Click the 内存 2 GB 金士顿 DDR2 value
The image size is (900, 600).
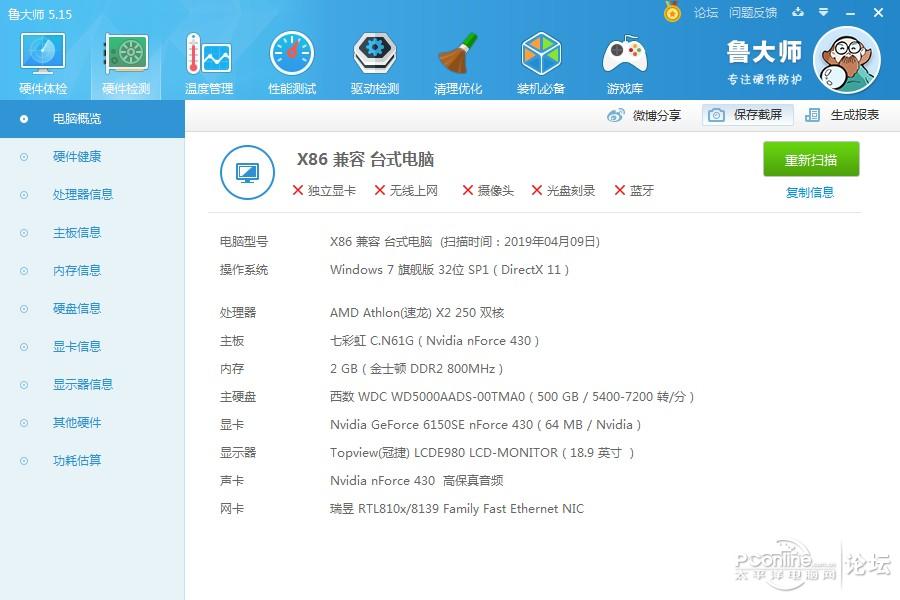click(416, 369)
